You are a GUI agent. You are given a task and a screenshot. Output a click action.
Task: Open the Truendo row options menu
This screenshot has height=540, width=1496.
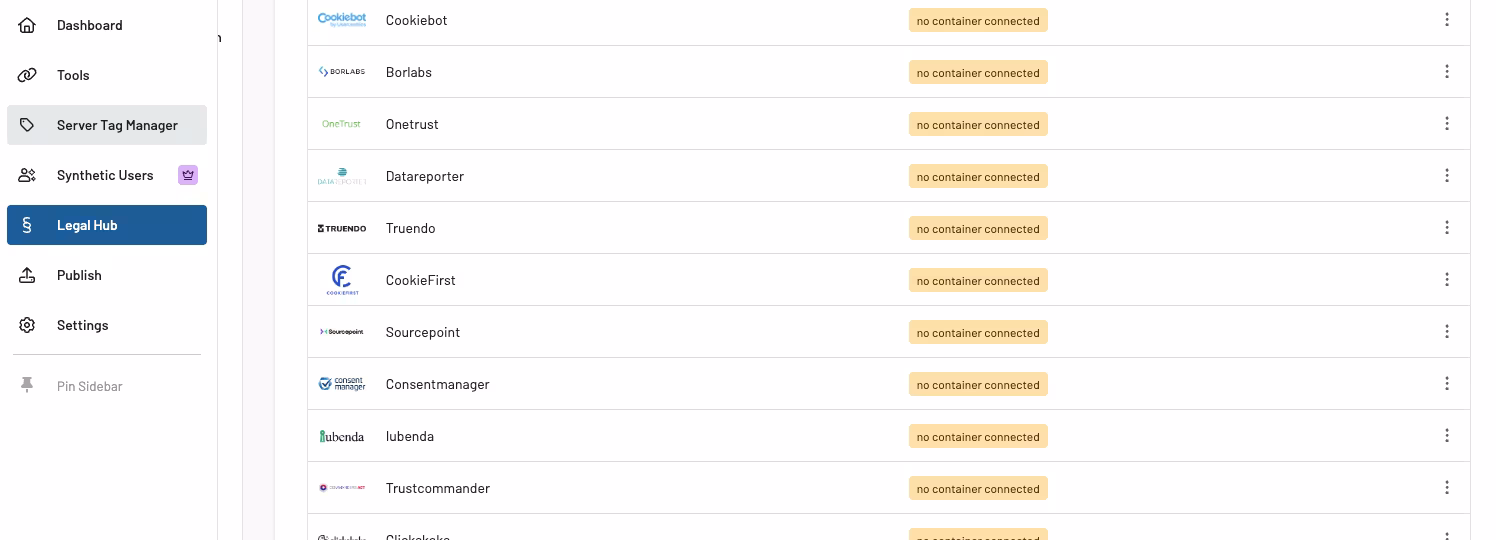coord(1446,228)
